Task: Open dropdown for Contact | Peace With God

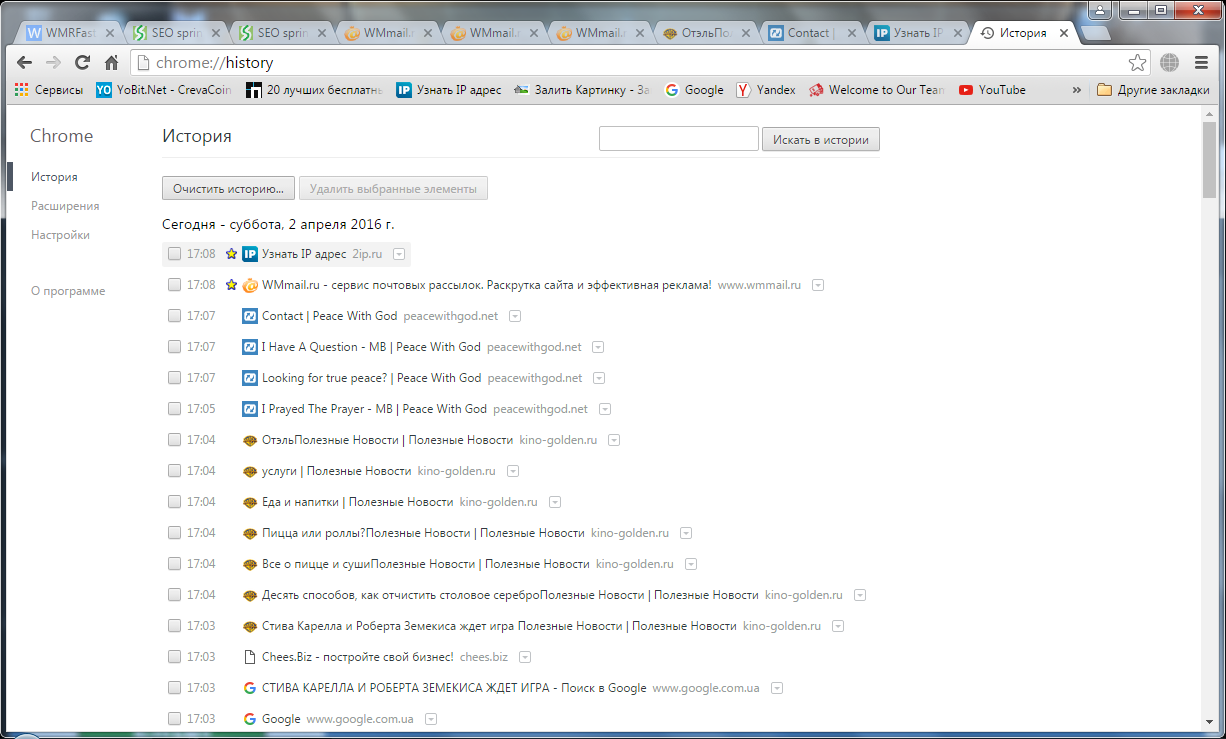Action: [x=515, y=317]
